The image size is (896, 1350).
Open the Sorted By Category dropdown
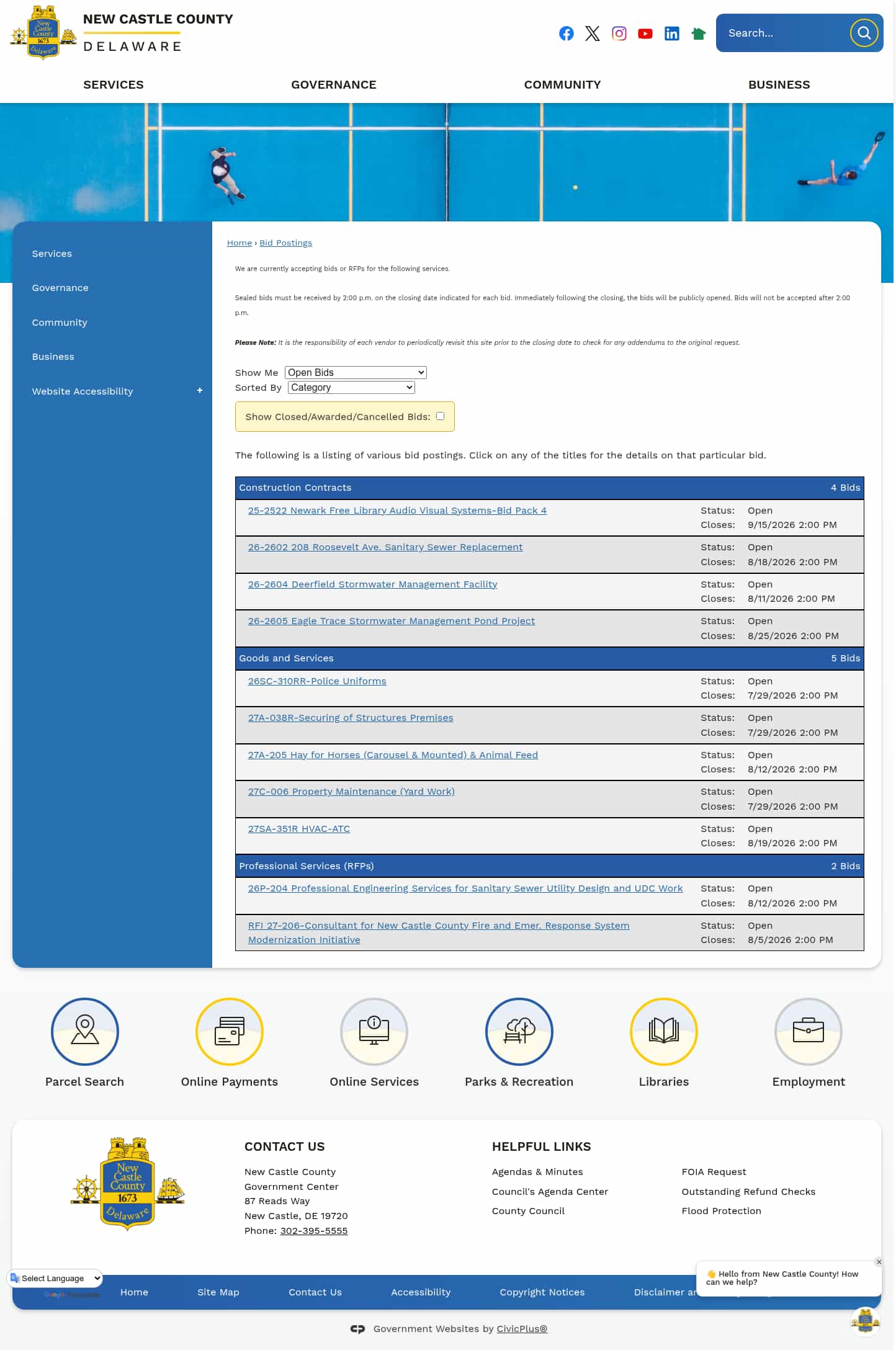[351, 387]
